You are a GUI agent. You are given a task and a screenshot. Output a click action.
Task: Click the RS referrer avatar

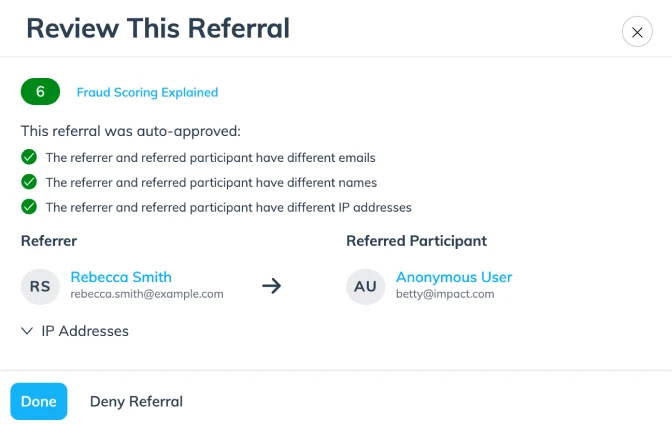(x=40, y=286)
